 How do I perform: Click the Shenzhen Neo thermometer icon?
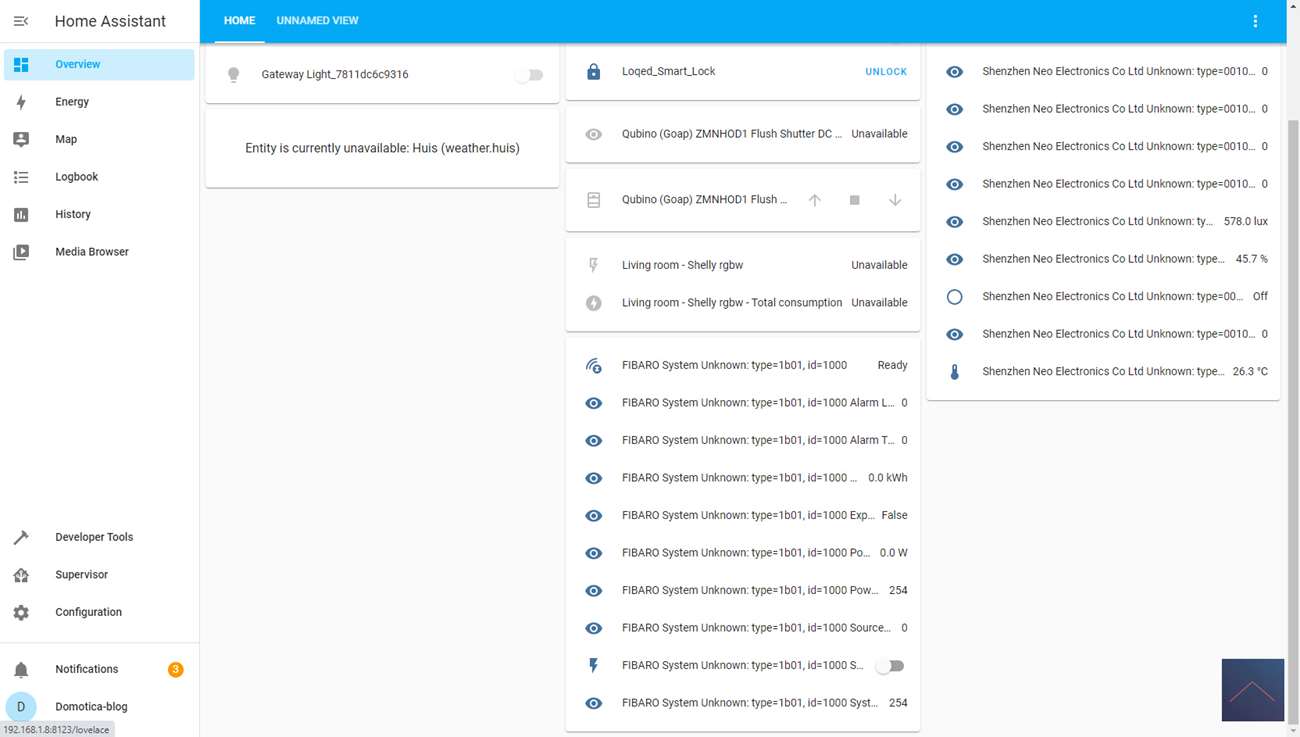pyautogui.click(x=954, y=372)
